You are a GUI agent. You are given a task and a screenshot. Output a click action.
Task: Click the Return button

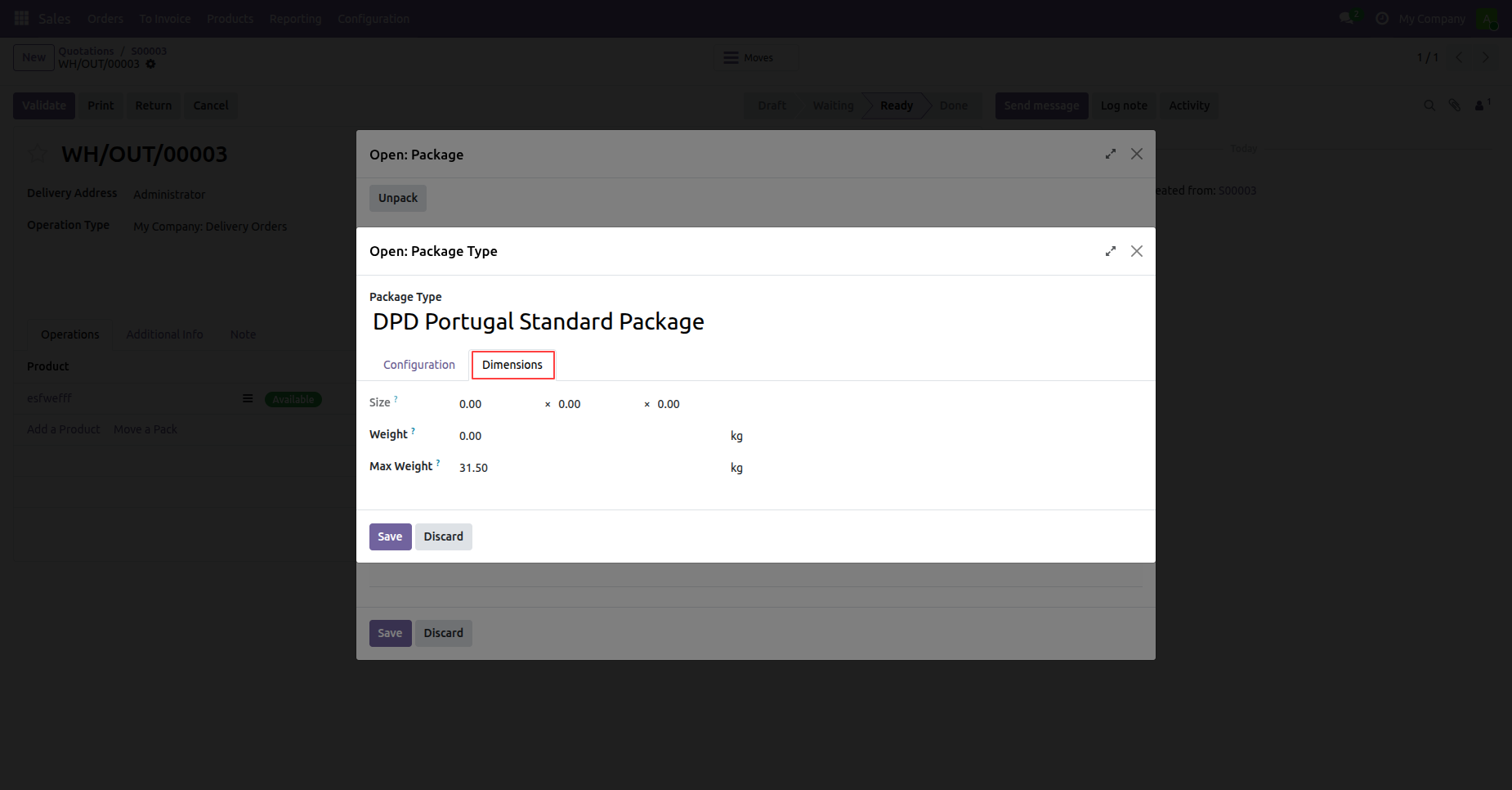[154, 105]
